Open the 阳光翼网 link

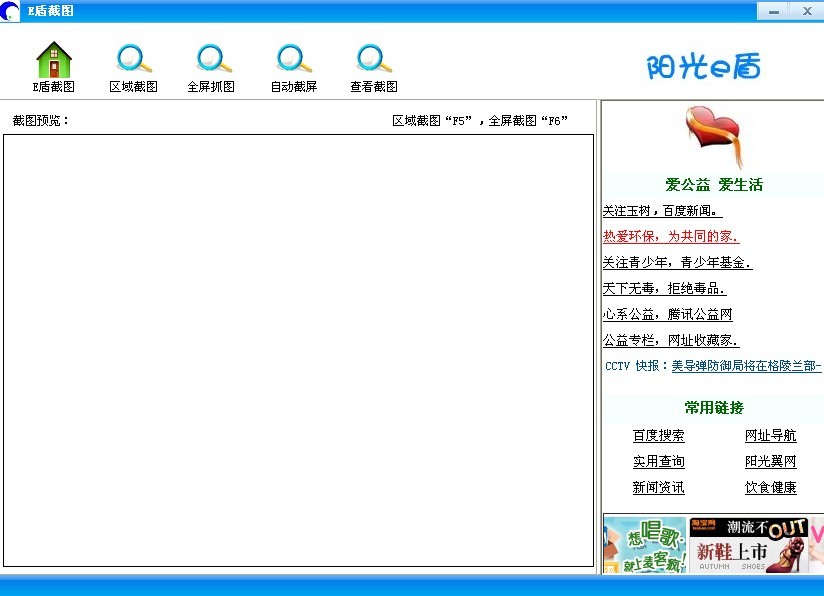(770, 461)
